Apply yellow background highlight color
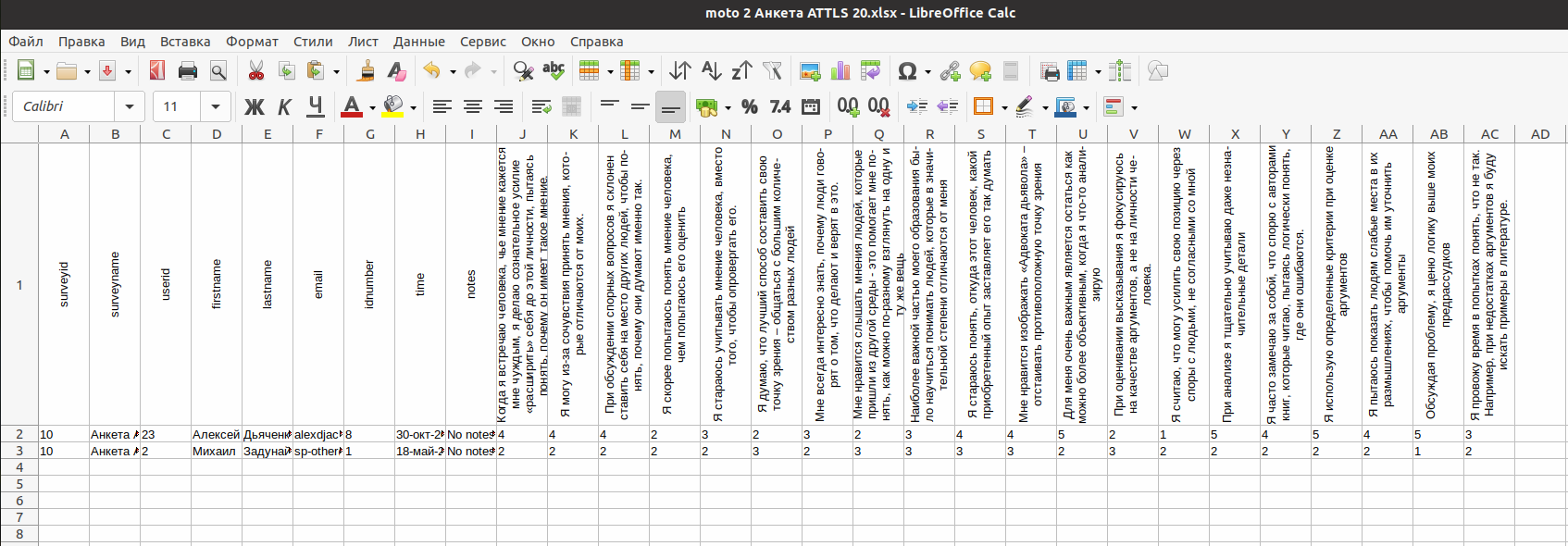 [x=393, y=107]
